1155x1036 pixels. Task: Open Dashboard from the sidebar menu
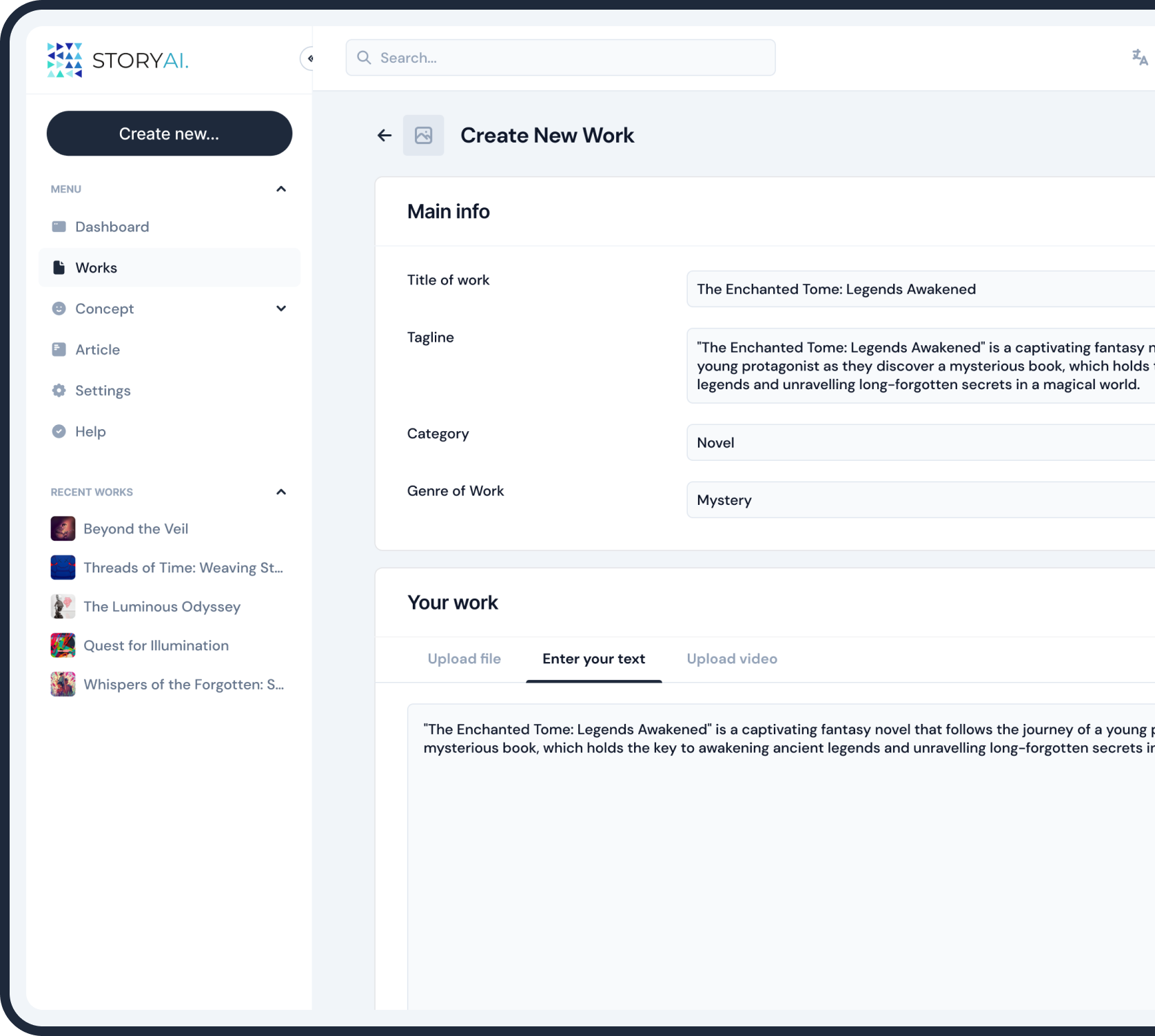[112, 227]
